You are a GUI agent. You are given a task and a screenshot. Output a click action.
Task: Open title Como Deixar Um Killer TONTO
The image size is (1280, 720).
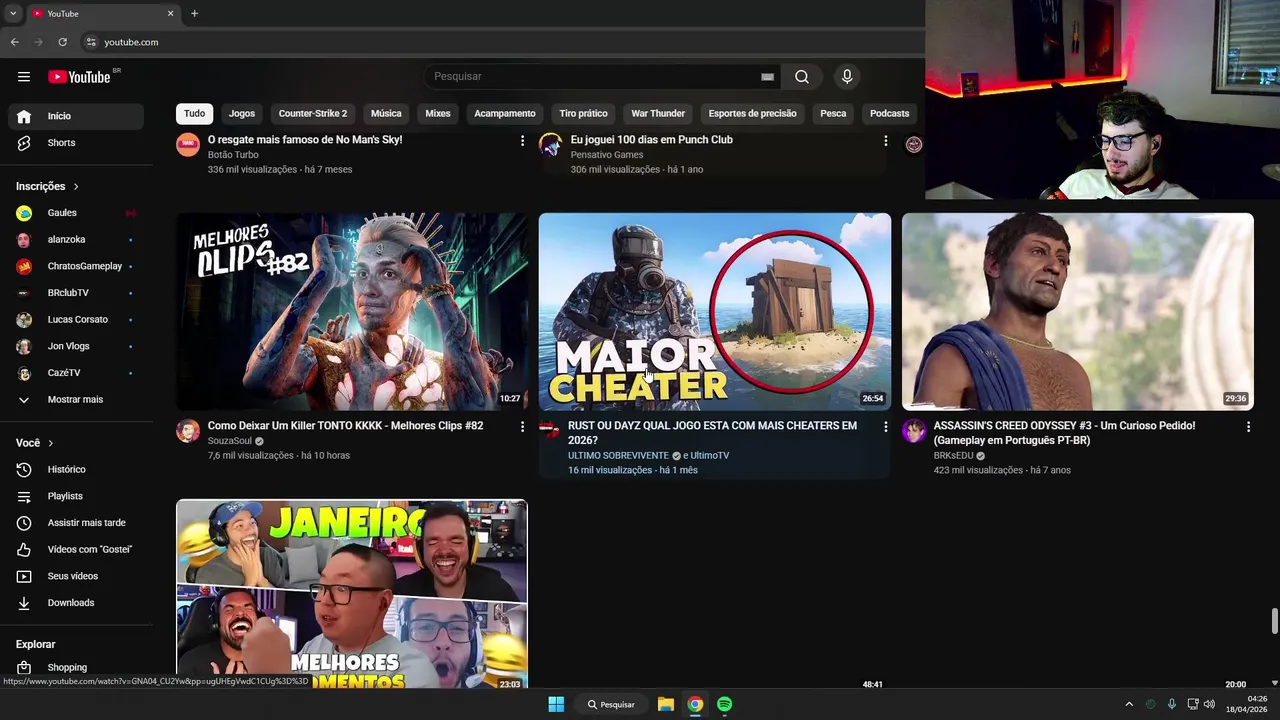pos(345,426)
